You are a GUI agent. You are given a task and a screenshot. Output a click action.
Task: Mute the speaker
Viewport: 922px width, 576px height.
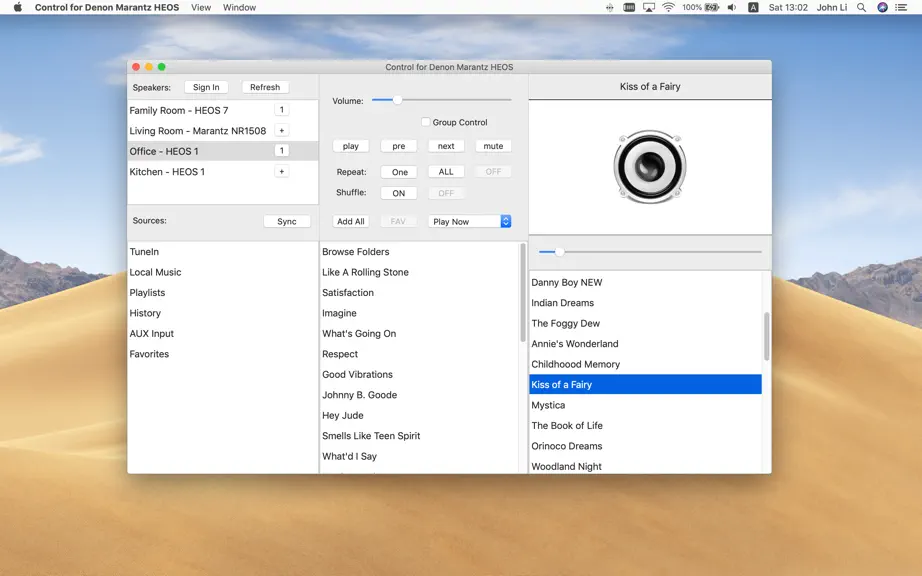point(493,146)
